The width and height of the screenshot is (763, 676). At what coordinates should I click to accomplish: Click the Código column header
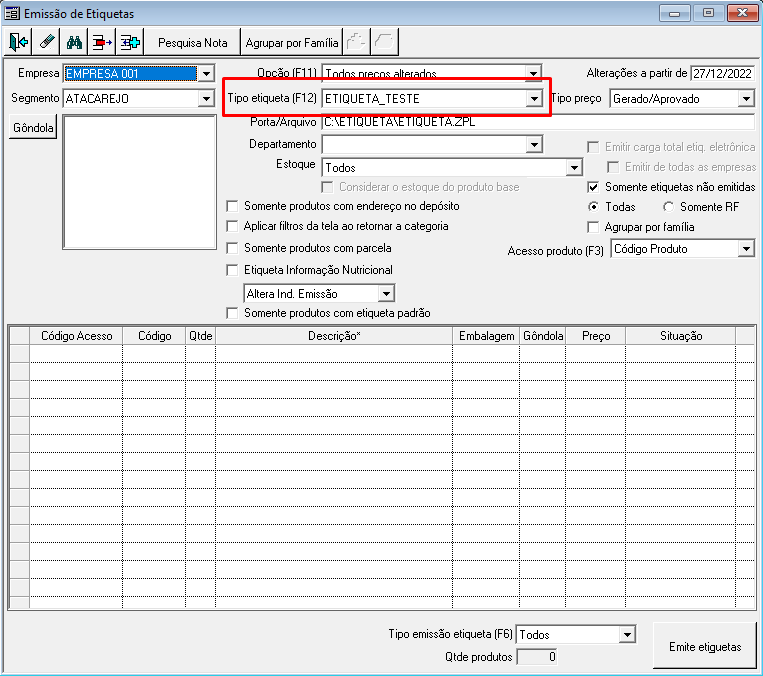[154, 336]
